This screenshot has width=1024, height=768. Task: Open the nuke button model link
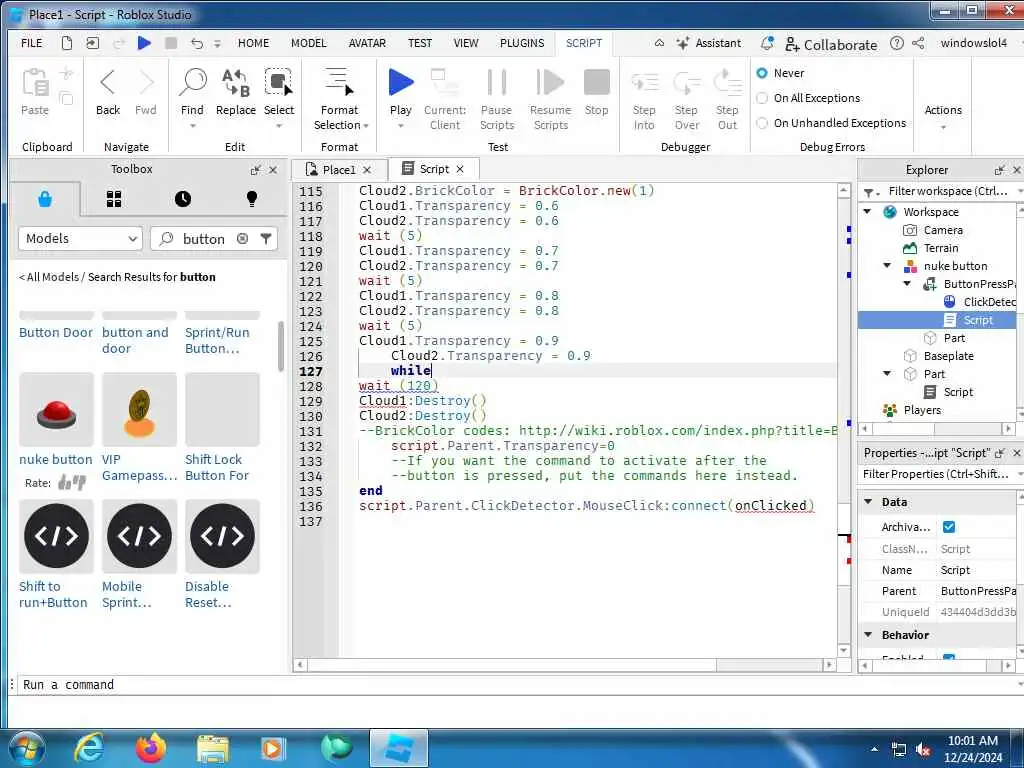coord(56,460)
